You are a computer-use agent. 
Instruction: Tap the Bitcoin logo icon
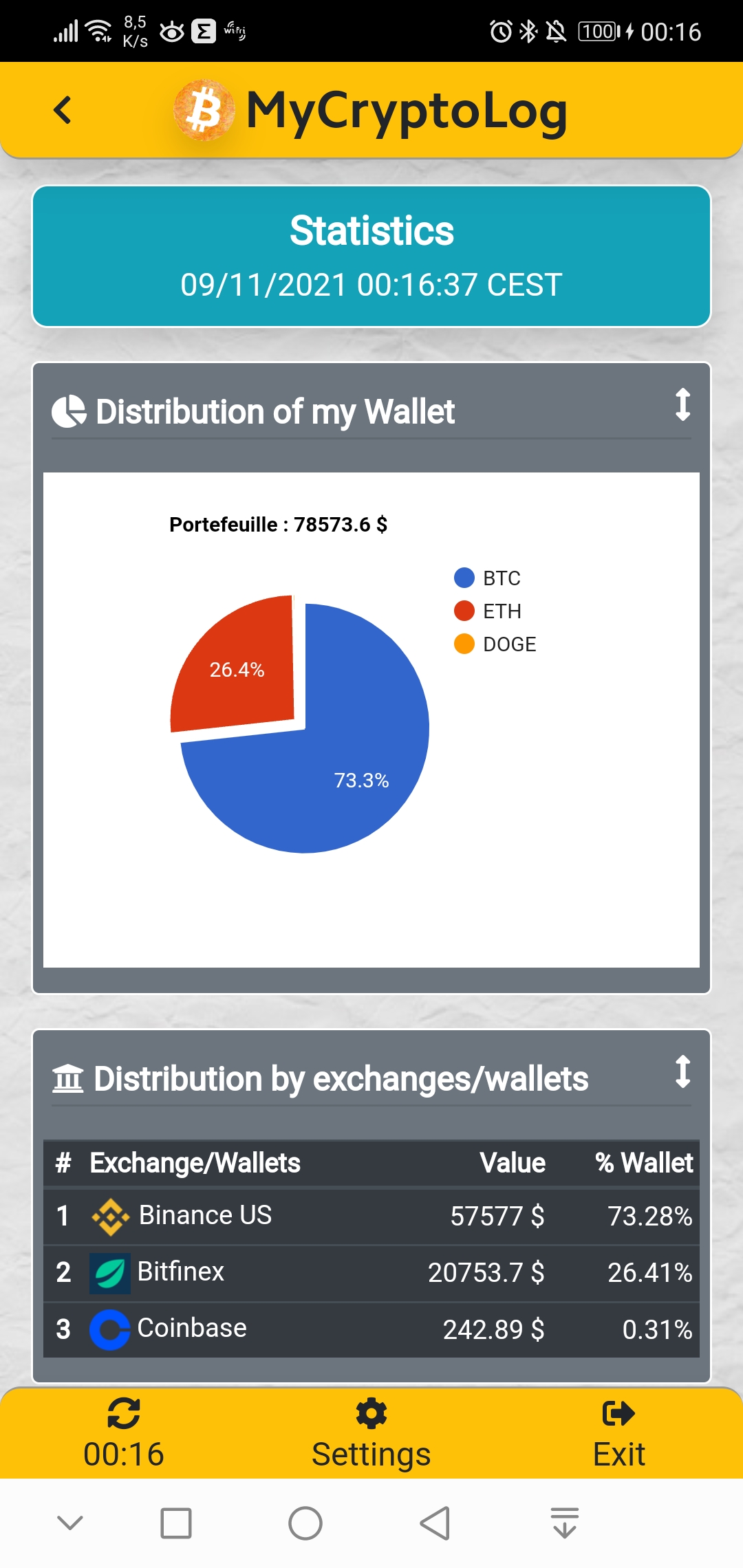click(x=204, y=110)
